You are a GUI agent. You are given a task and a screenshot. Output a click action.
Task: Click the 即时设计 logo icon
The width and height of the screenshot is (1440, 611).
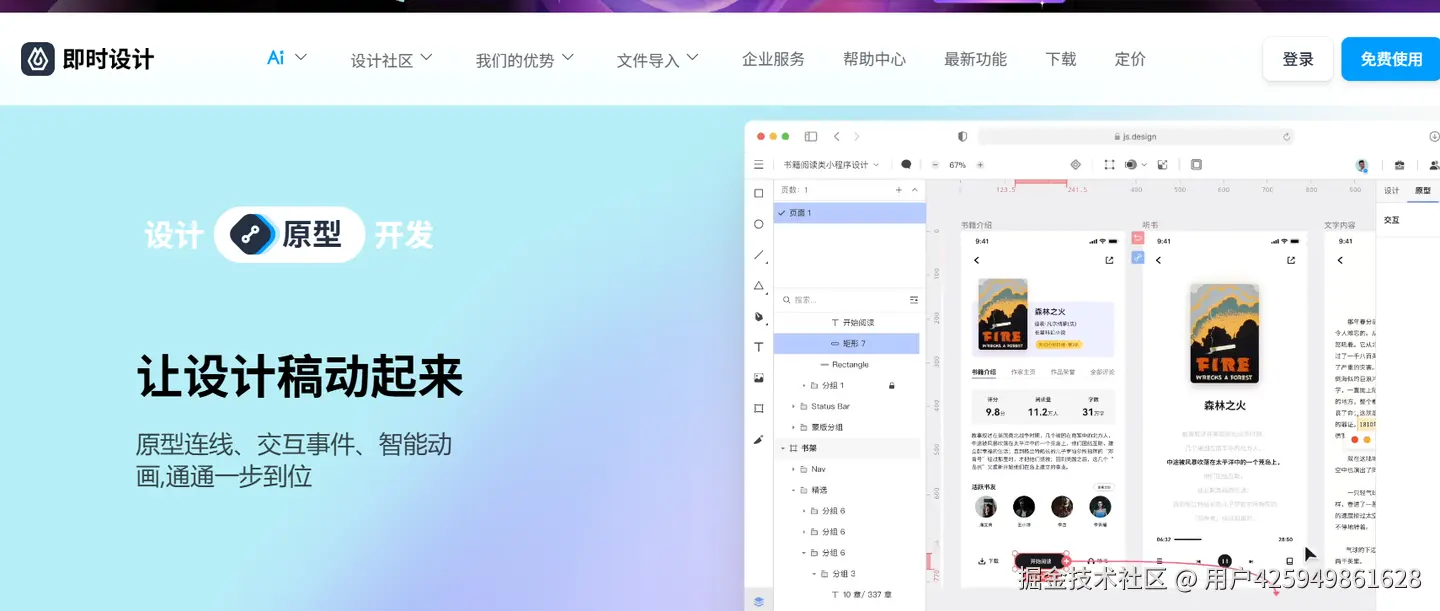click(38, 59)
